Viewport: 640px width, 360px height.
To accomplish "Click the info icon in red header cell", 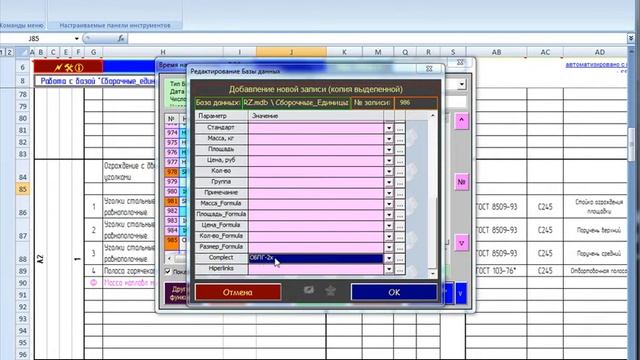I will [79, 67].
